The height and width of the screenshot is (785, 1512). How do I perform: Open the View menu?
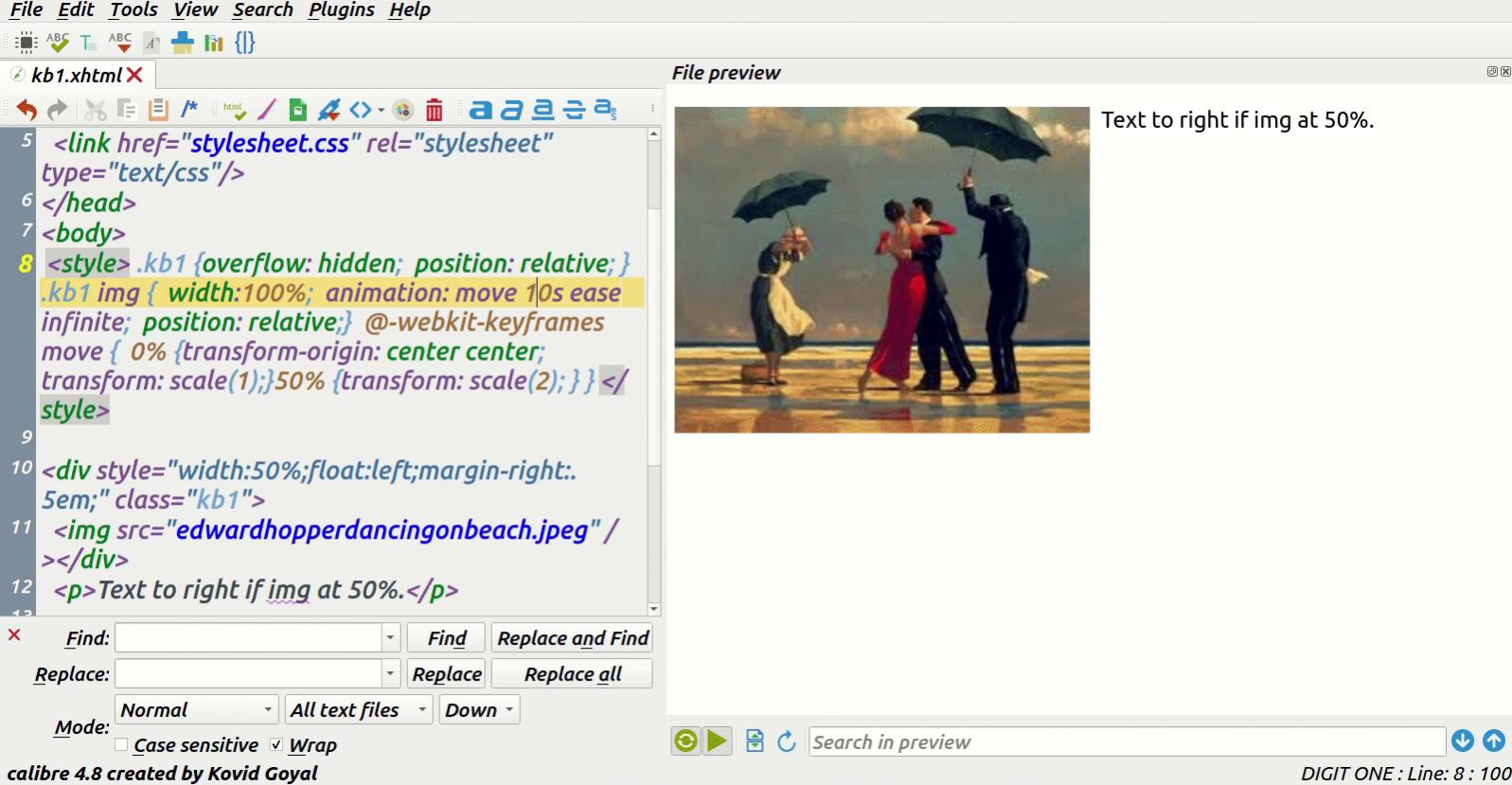click(x=196, y=10)
